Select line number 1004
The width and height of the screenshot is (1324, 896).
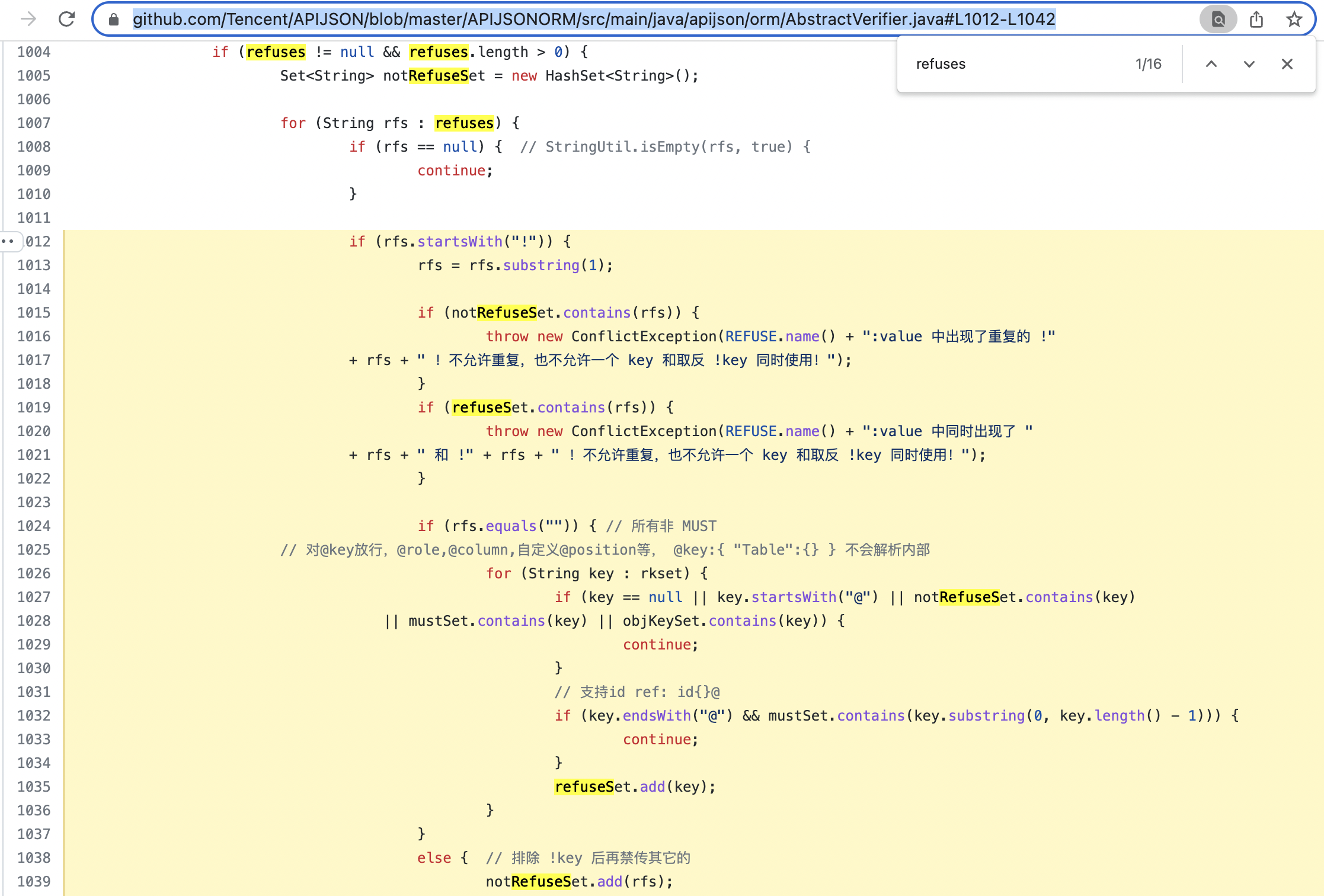click(34, 52)
